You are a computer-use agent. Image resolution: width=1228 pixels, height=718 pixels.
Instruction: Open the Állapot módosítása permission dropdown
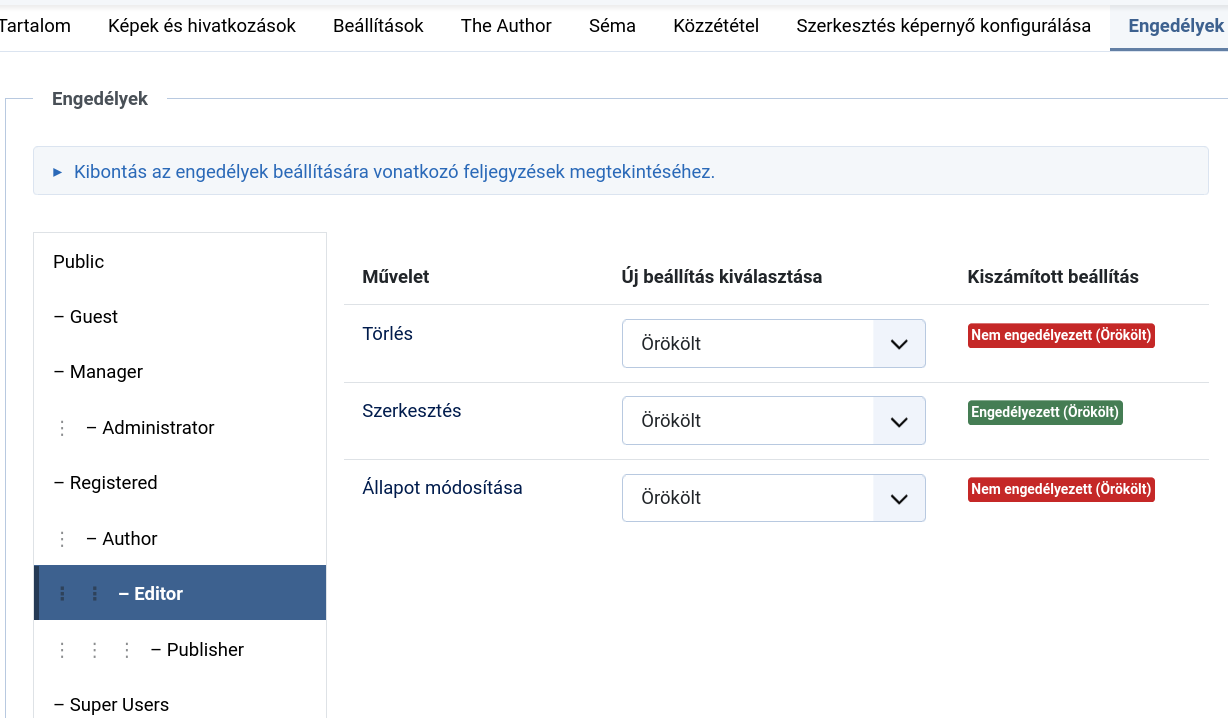point(774,498)
